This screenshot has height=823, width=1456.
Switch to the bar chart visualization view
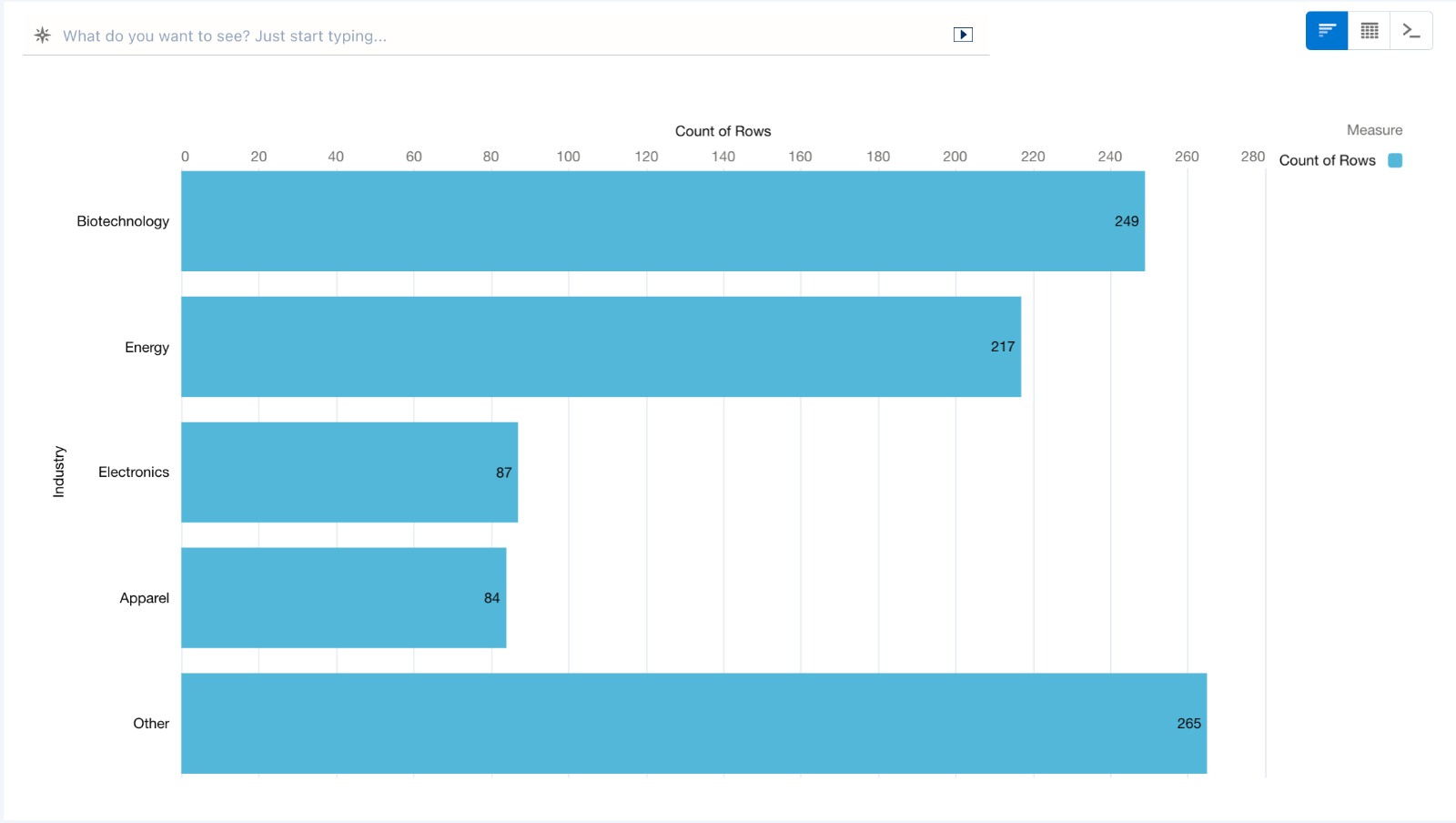[1327, 31]
